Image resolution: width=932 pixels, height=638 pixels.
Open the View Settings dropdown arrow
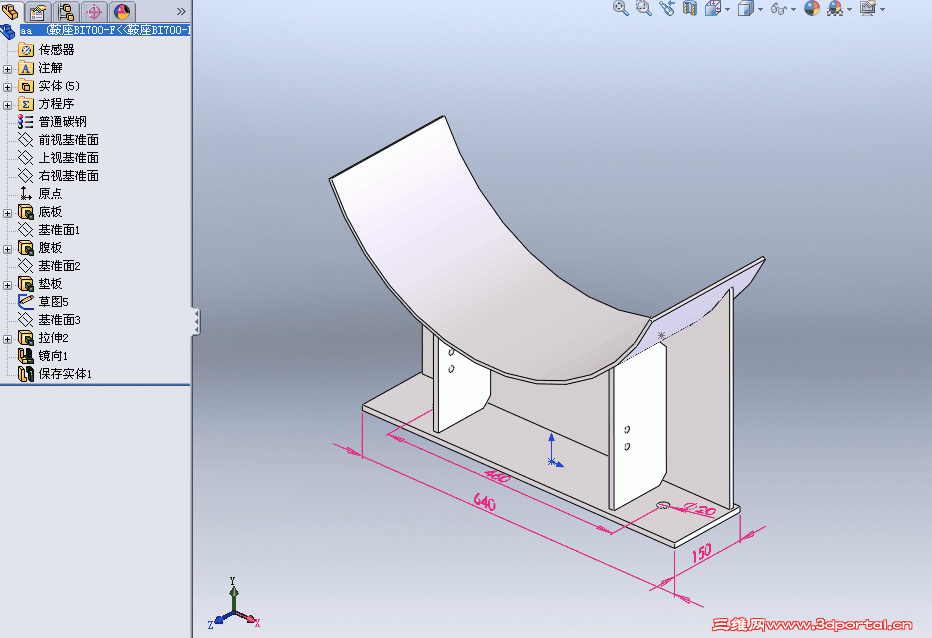tap(883, 10)
